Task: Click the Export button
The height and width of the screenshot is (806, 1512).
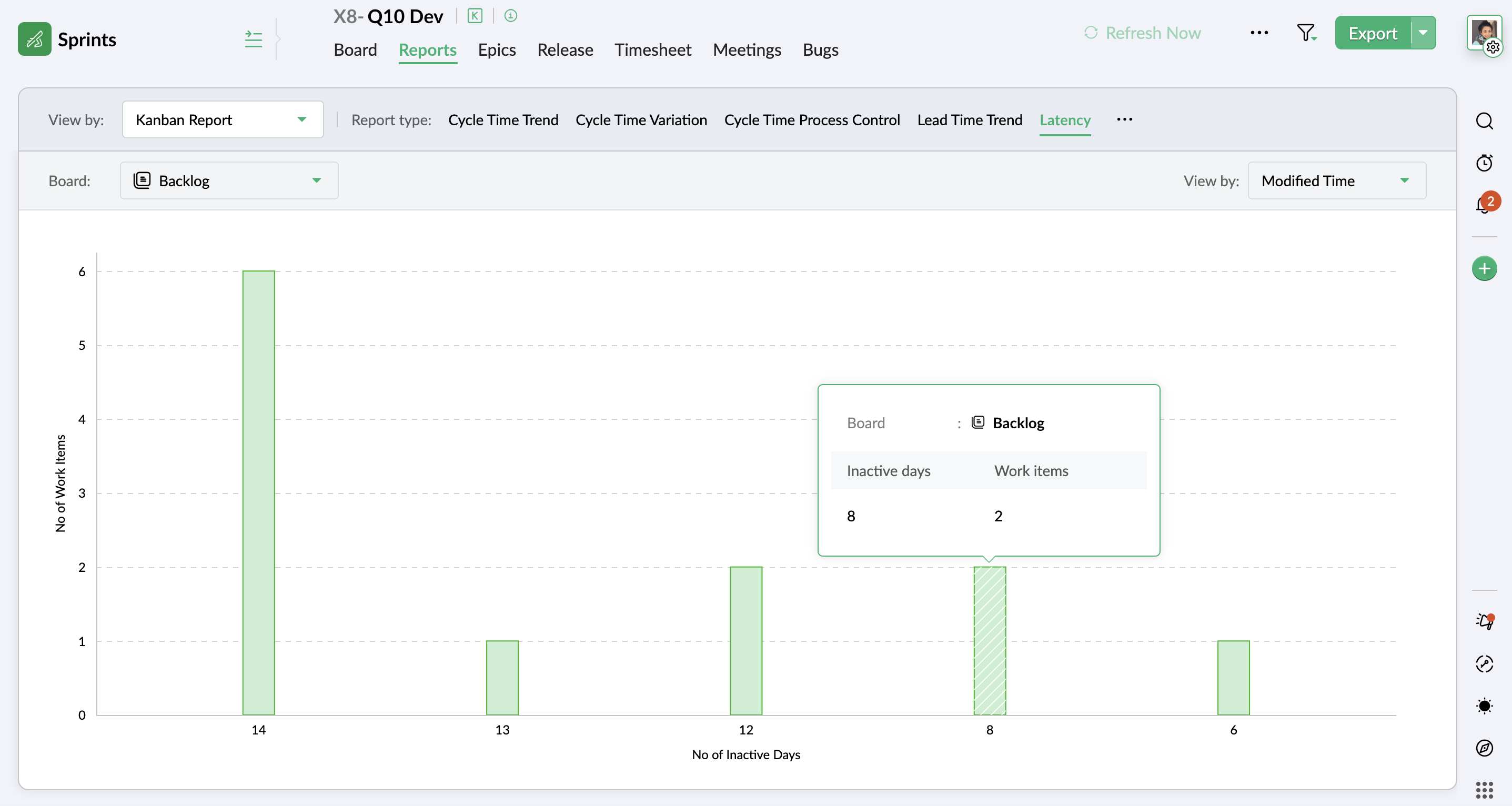Action: 1372,33
